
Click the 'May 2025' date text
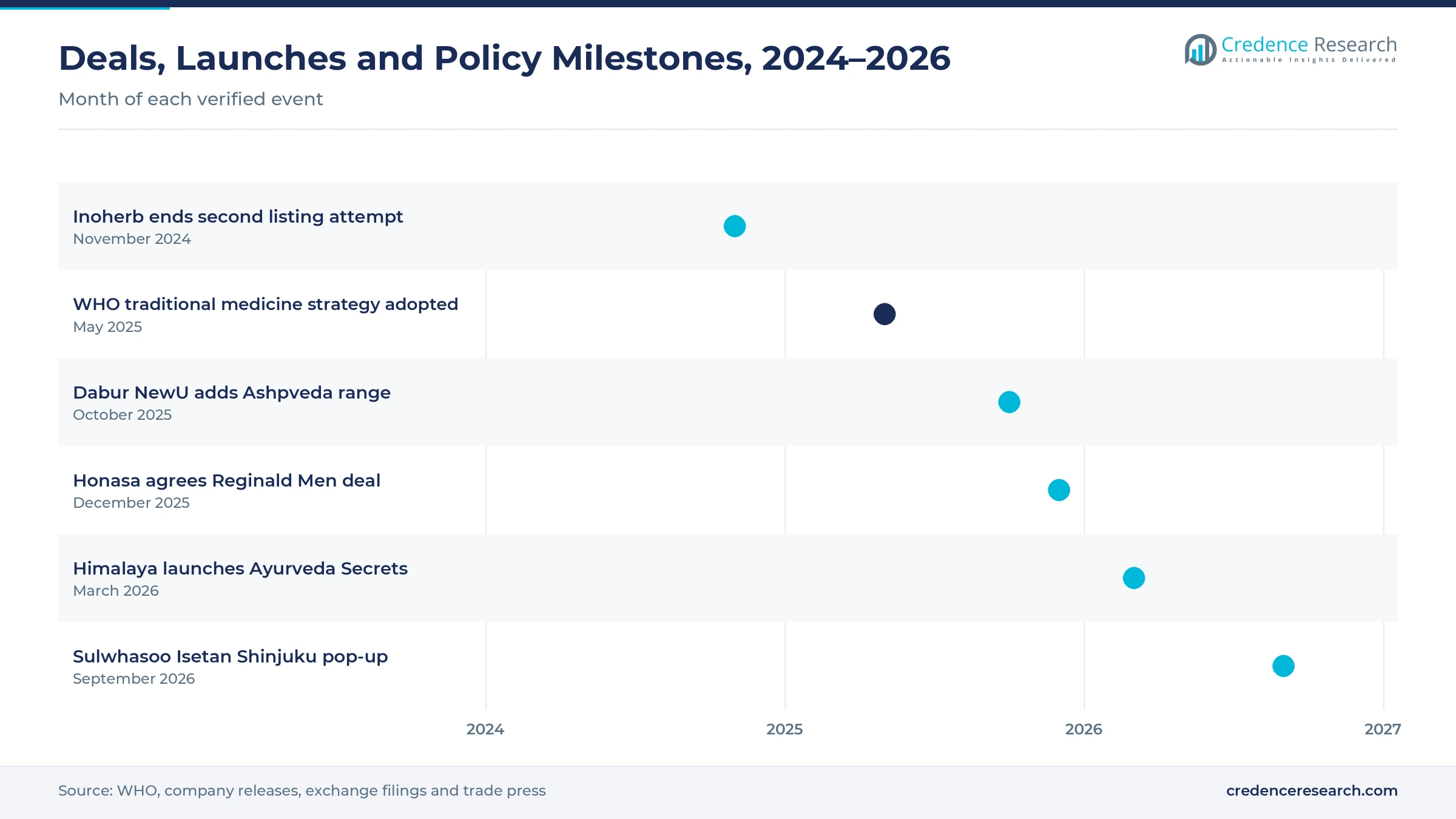click(x=107, y=327)
